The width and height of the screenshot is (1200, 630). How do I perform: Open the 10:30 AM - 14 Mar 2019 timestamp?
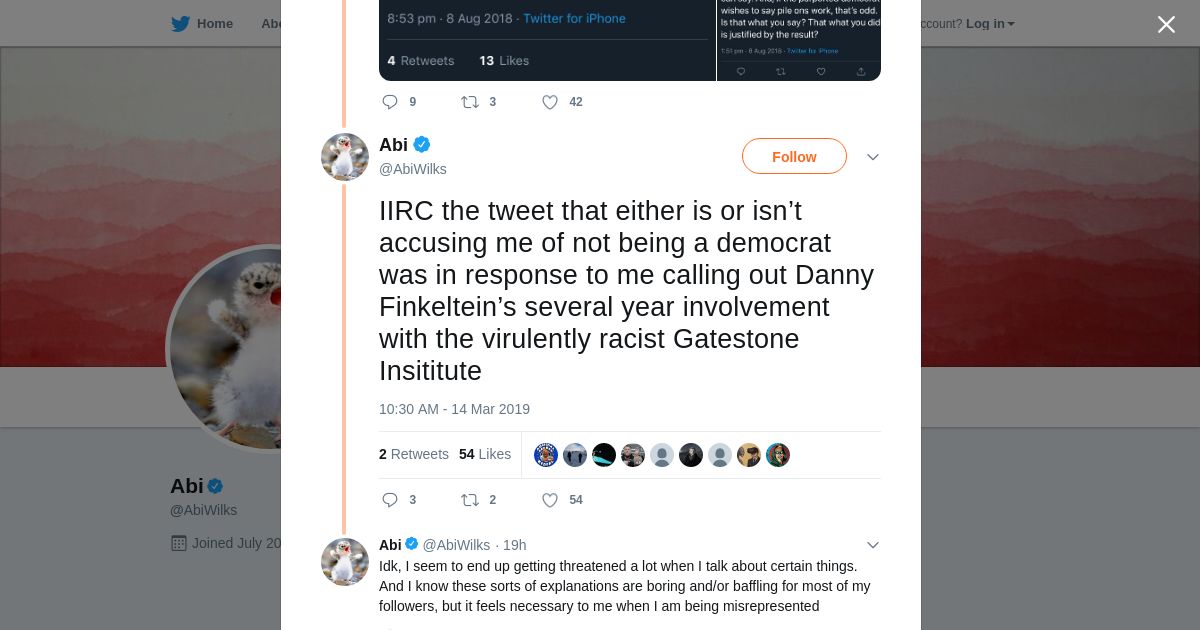454,409
